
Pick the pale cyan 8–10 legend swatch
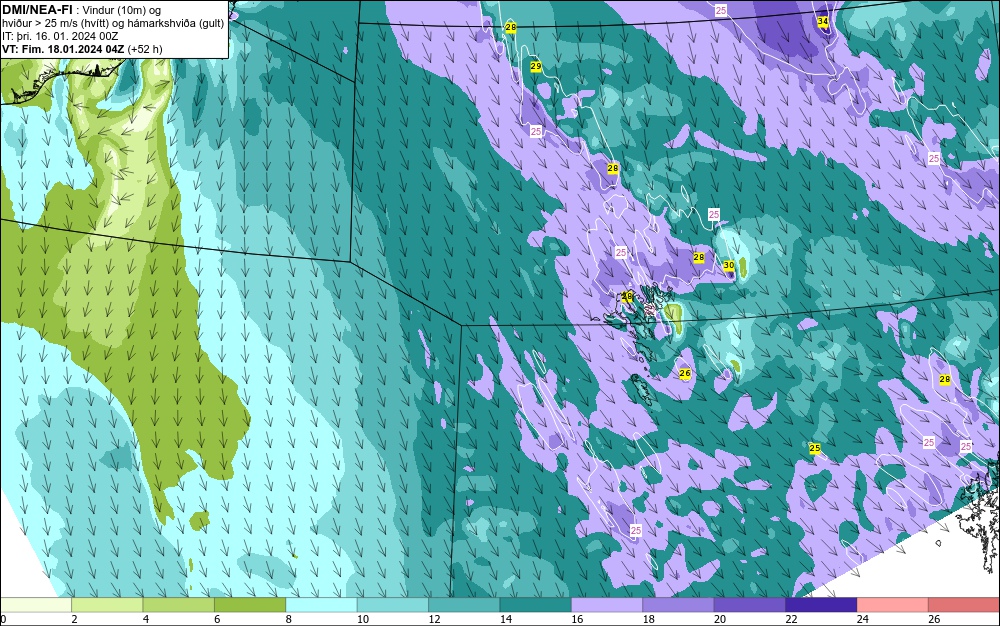(x=321, y=605)
